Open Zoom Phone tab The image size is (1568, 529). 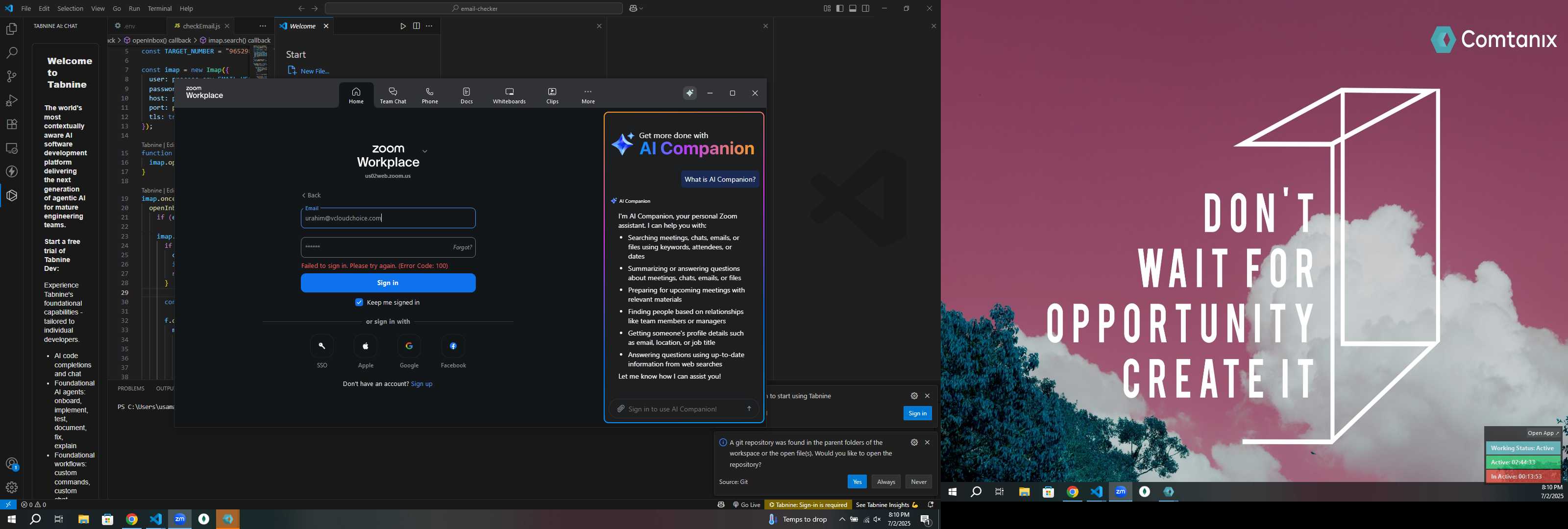[430, 96]
